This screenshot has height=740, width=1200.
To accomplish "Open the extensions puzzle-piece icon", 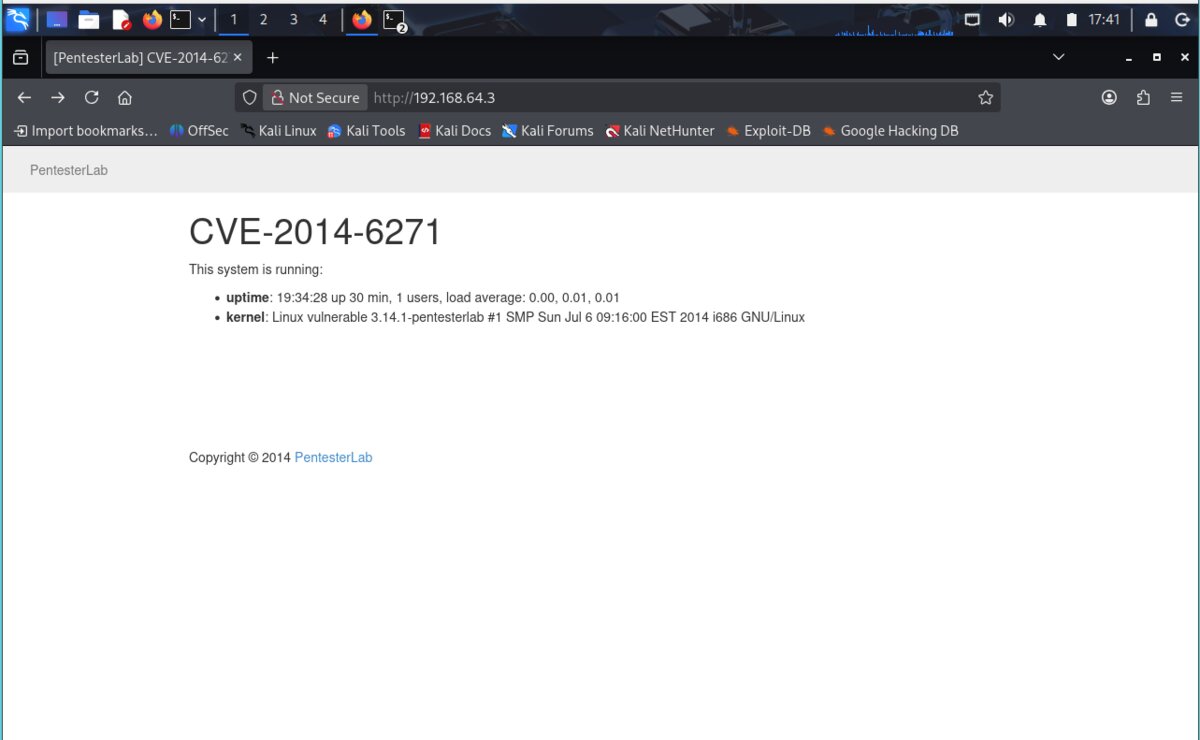I will 1143,97.
